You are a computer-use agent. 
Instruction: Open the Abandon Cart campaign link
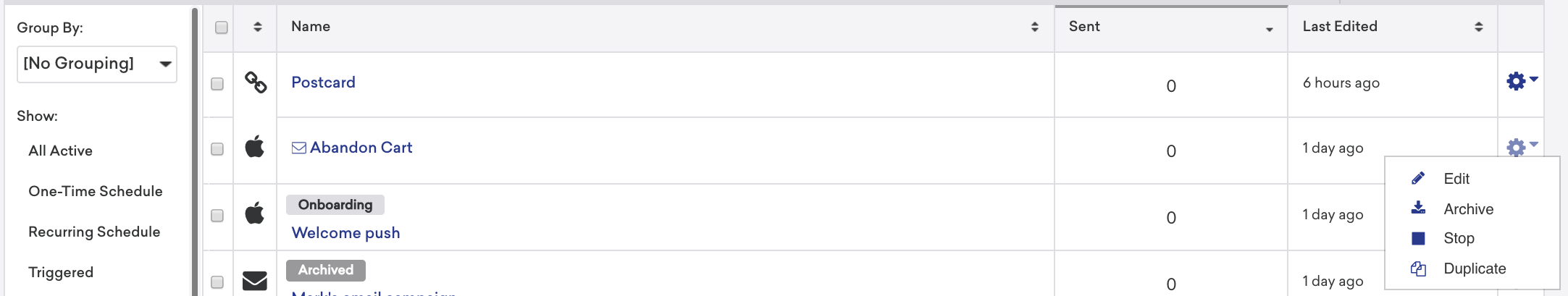point(361,148)
